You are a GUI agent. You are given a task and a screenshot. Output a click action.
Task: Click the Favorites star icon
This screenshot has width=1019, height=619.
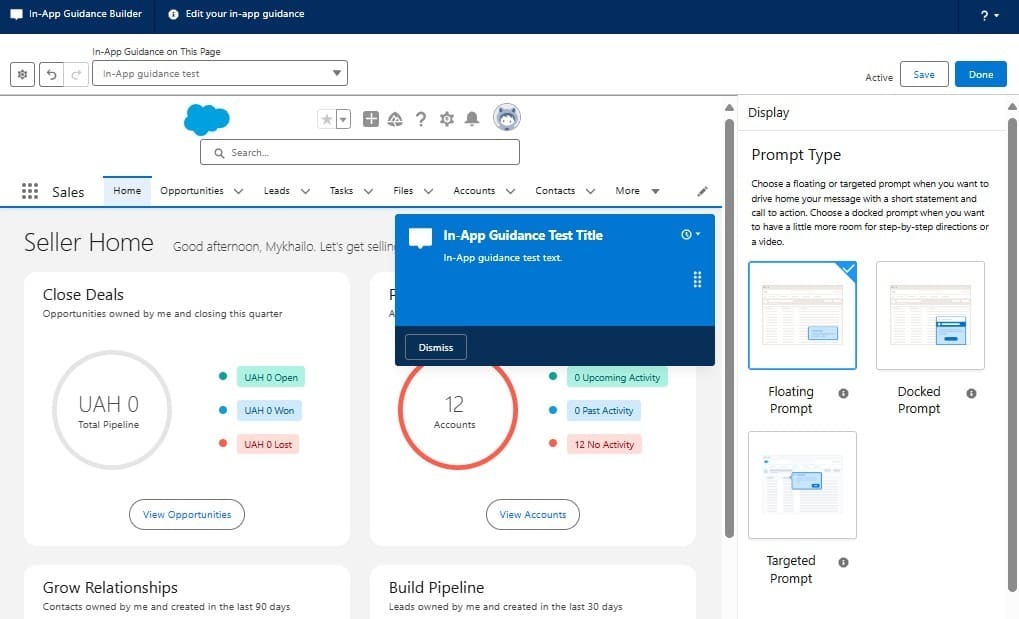[x=326, y=119]
